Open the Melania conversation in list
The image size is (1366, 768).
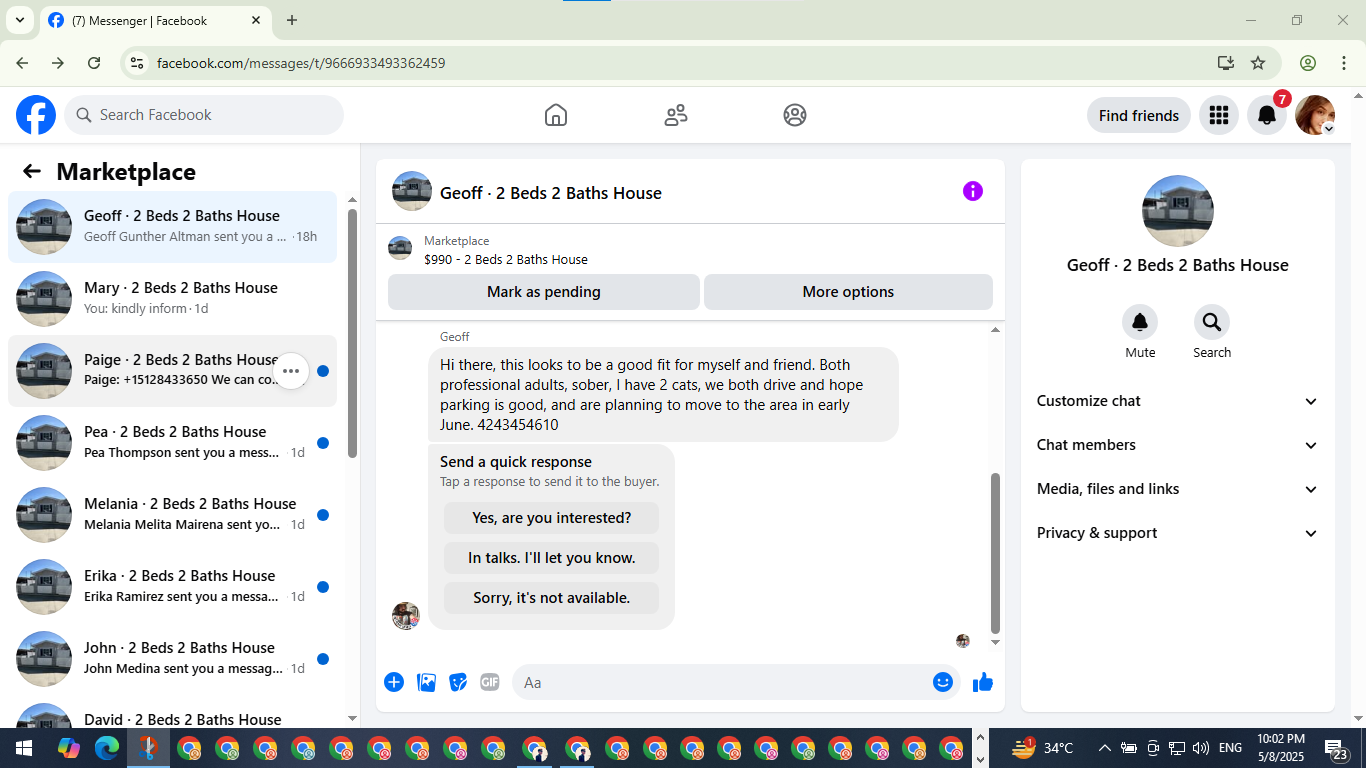tap(172, 515)
